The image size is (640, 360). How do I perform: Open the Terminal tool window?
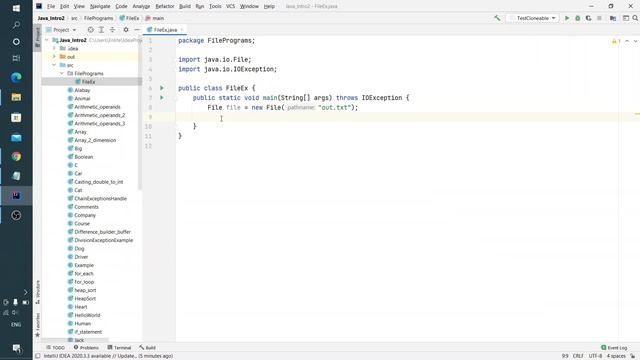pyautogui.click(x=119, y=348)
